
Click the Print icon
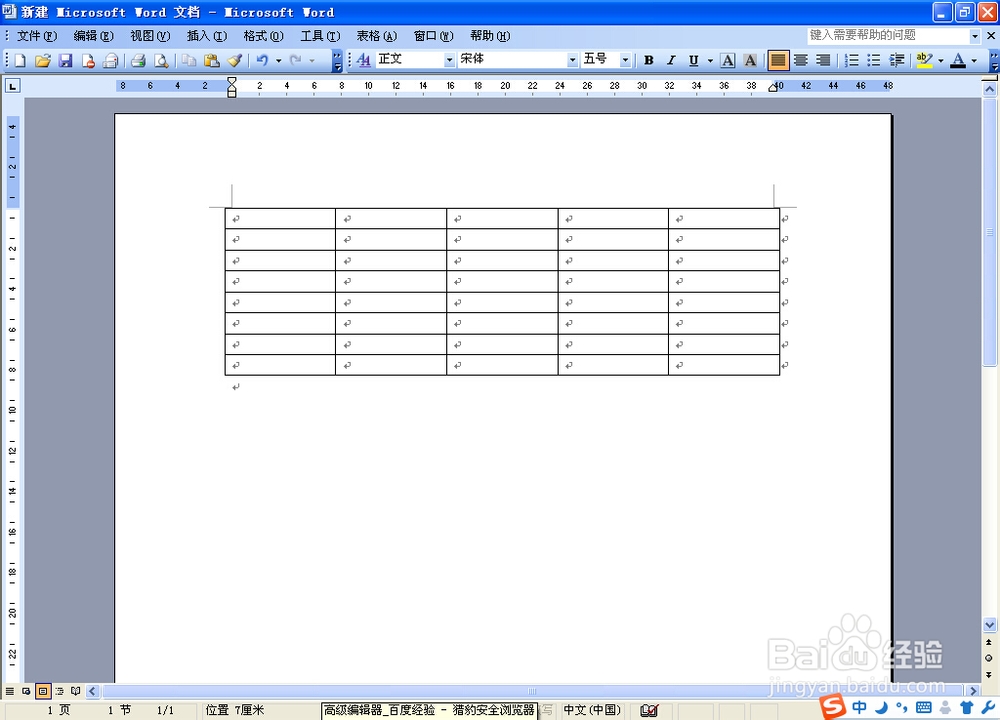coord(138,61)
